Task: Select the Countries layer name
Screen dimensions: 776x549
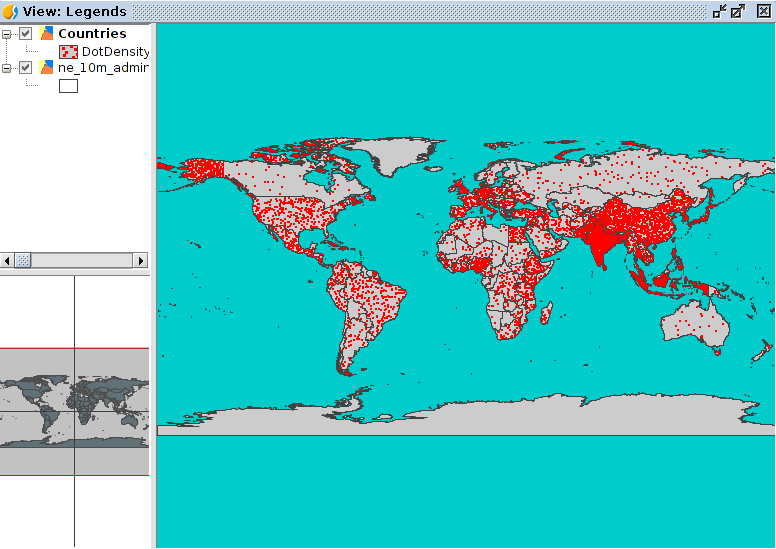Action: click(92, 34)
